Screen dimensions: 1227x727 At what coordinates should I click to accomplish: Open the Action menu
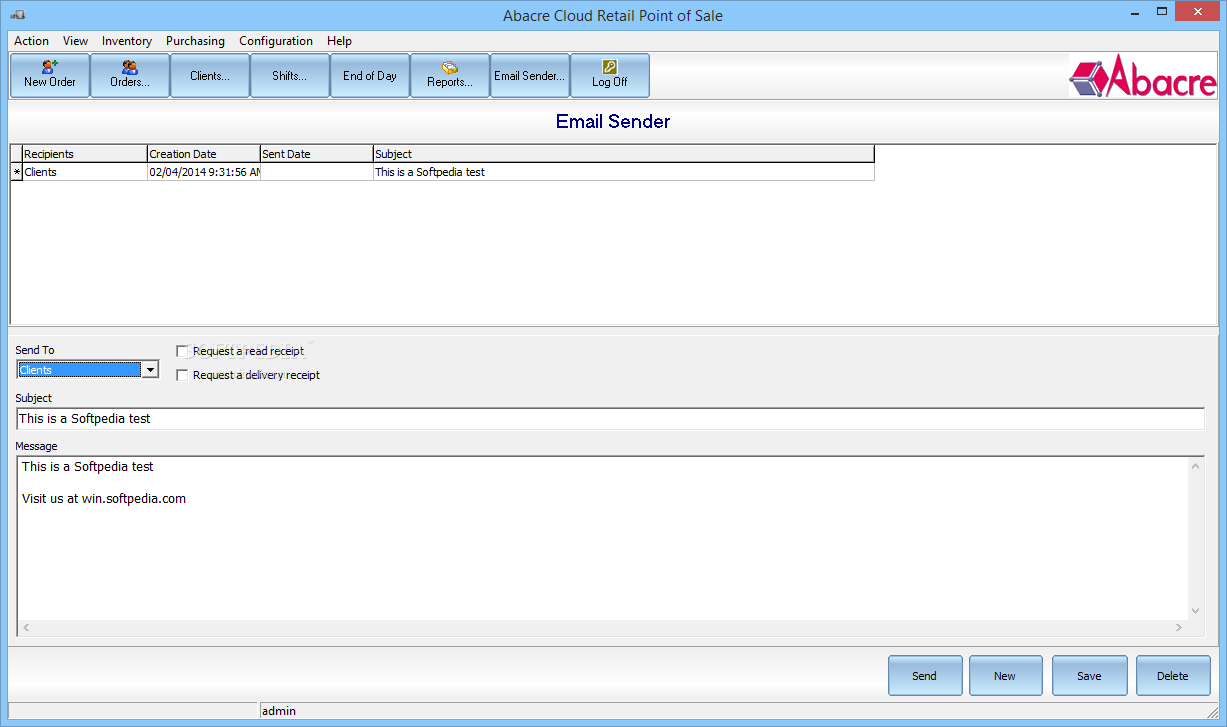click(31, 41)
